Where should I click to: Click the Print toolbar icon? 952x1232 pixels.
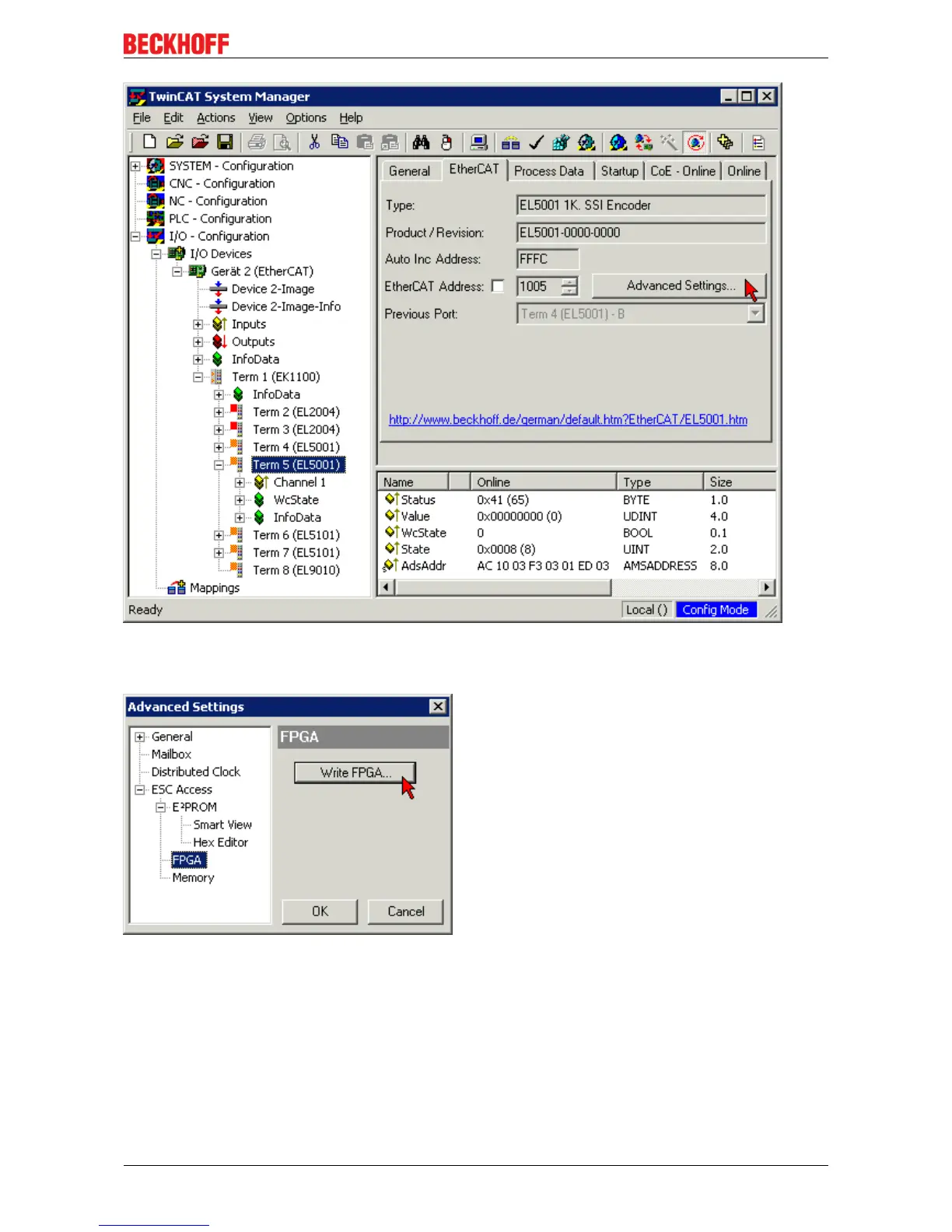pyautogui.click(x=257, y=142)
